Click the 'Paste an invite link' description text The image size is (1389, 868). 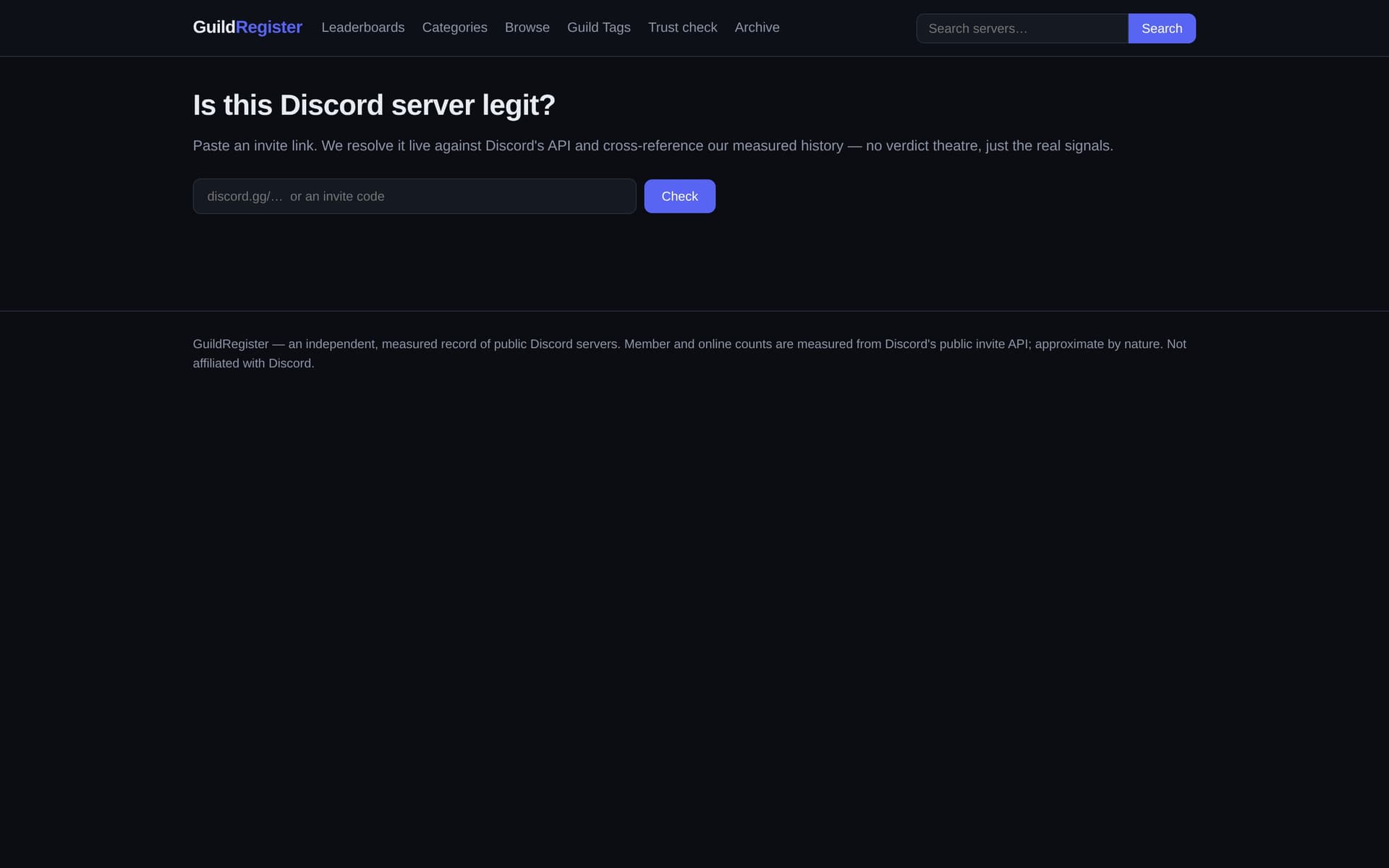653,145
